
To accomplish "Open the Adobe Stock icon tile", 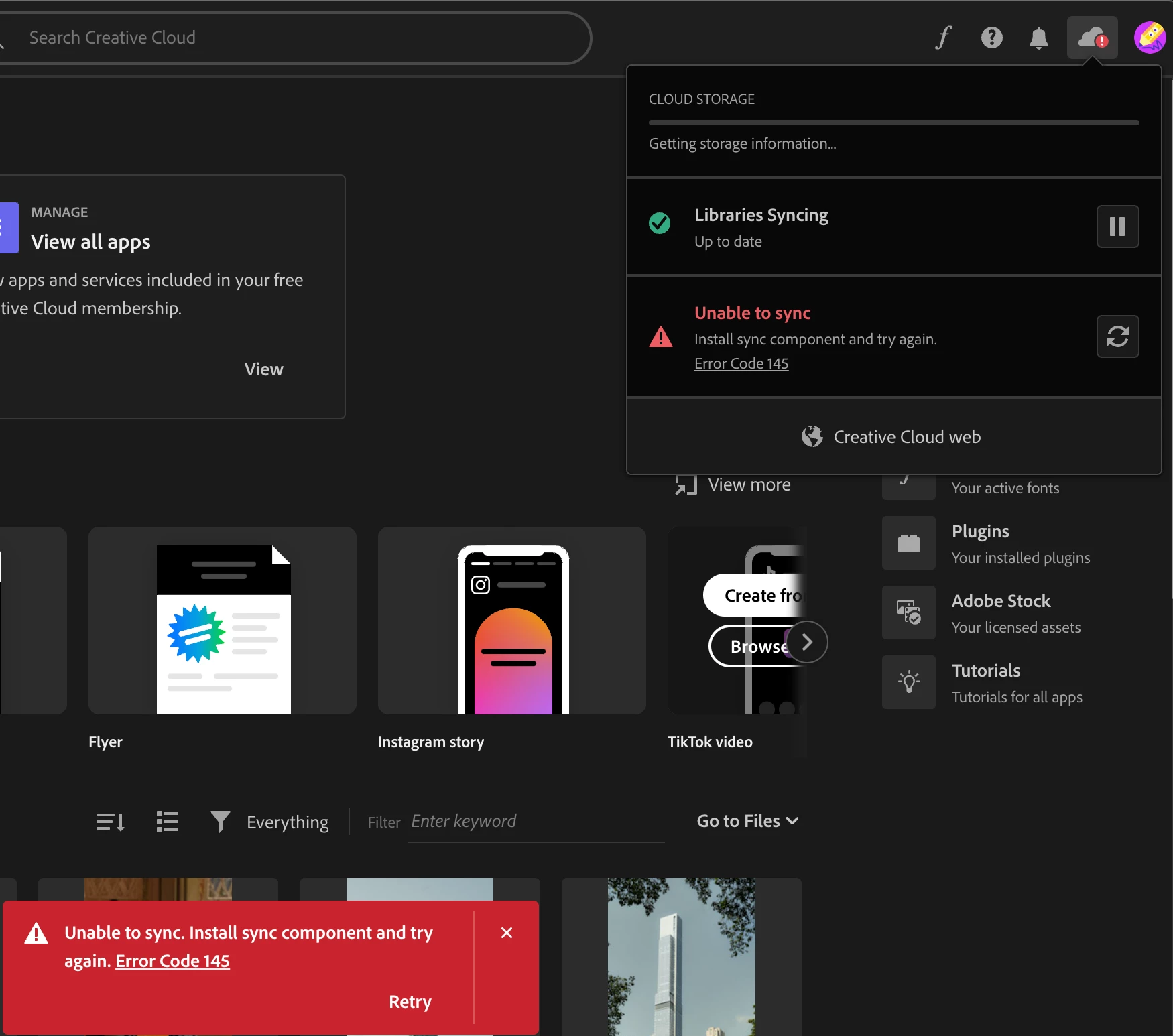I will pyautogui.click(x=908, y=612).
